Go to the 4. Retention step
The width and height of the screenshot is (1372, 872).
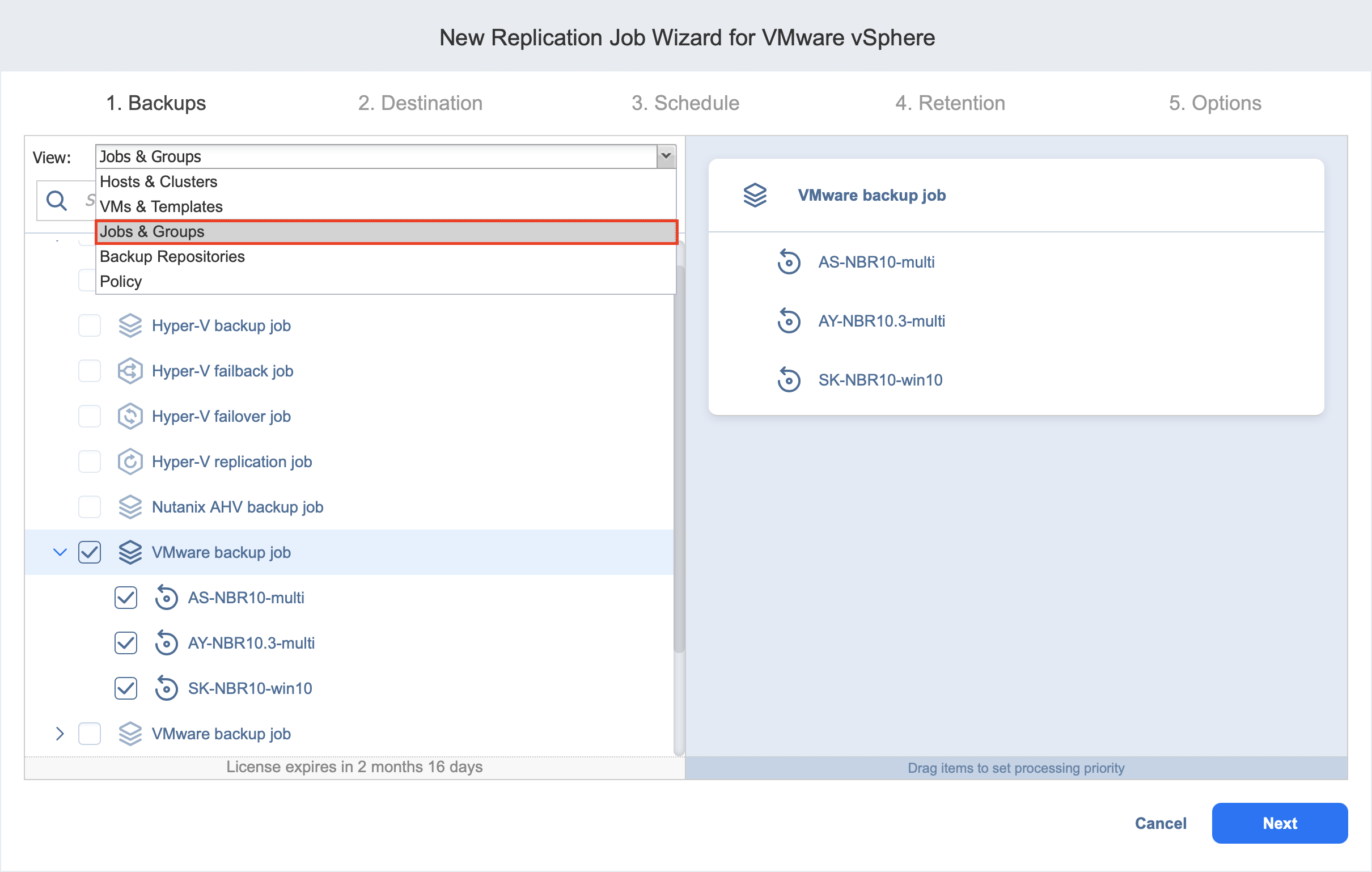[950, 103]
